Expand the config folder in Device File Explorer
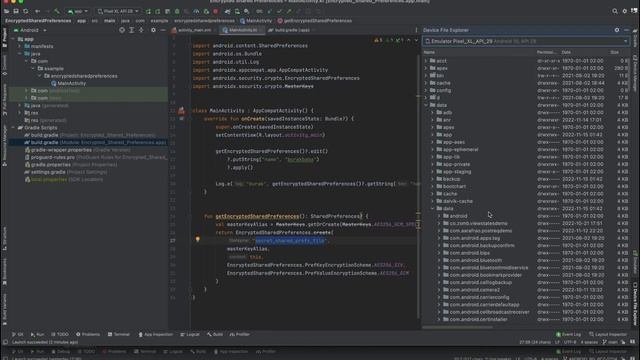640x360 pixels. tap(426, 90)
